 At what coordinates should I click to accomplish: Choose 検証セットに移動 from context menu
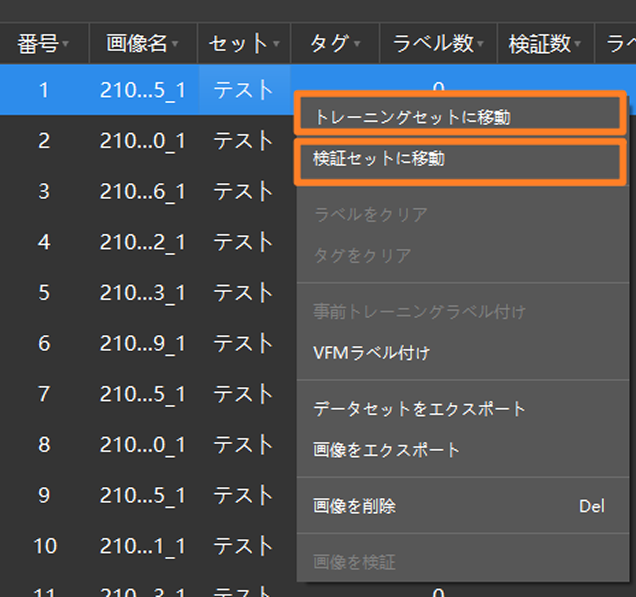pos(462,159)
